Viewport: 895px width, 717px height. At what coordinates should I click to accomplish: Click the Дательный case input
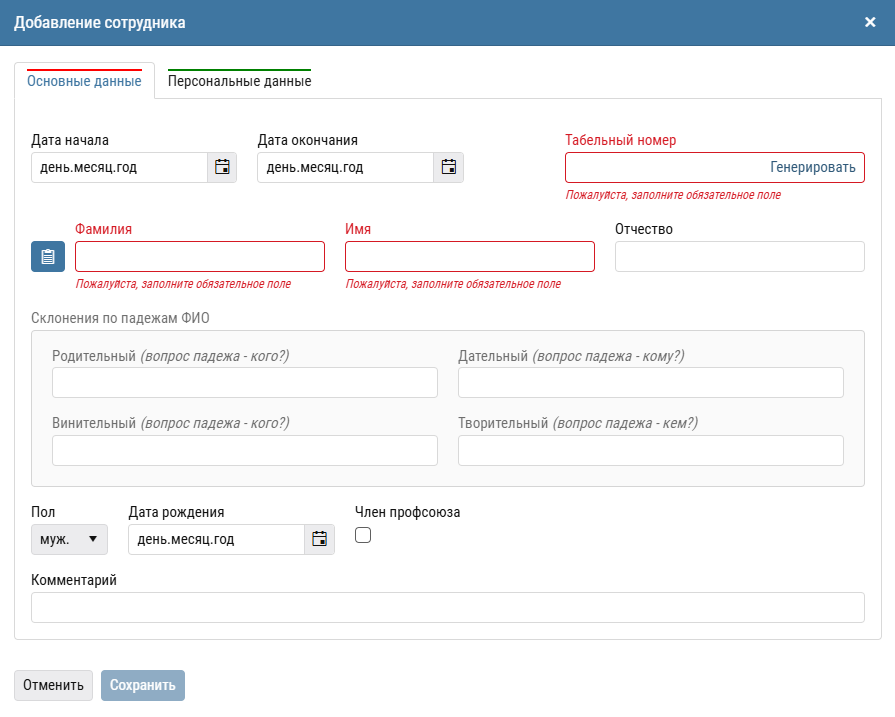650,383
